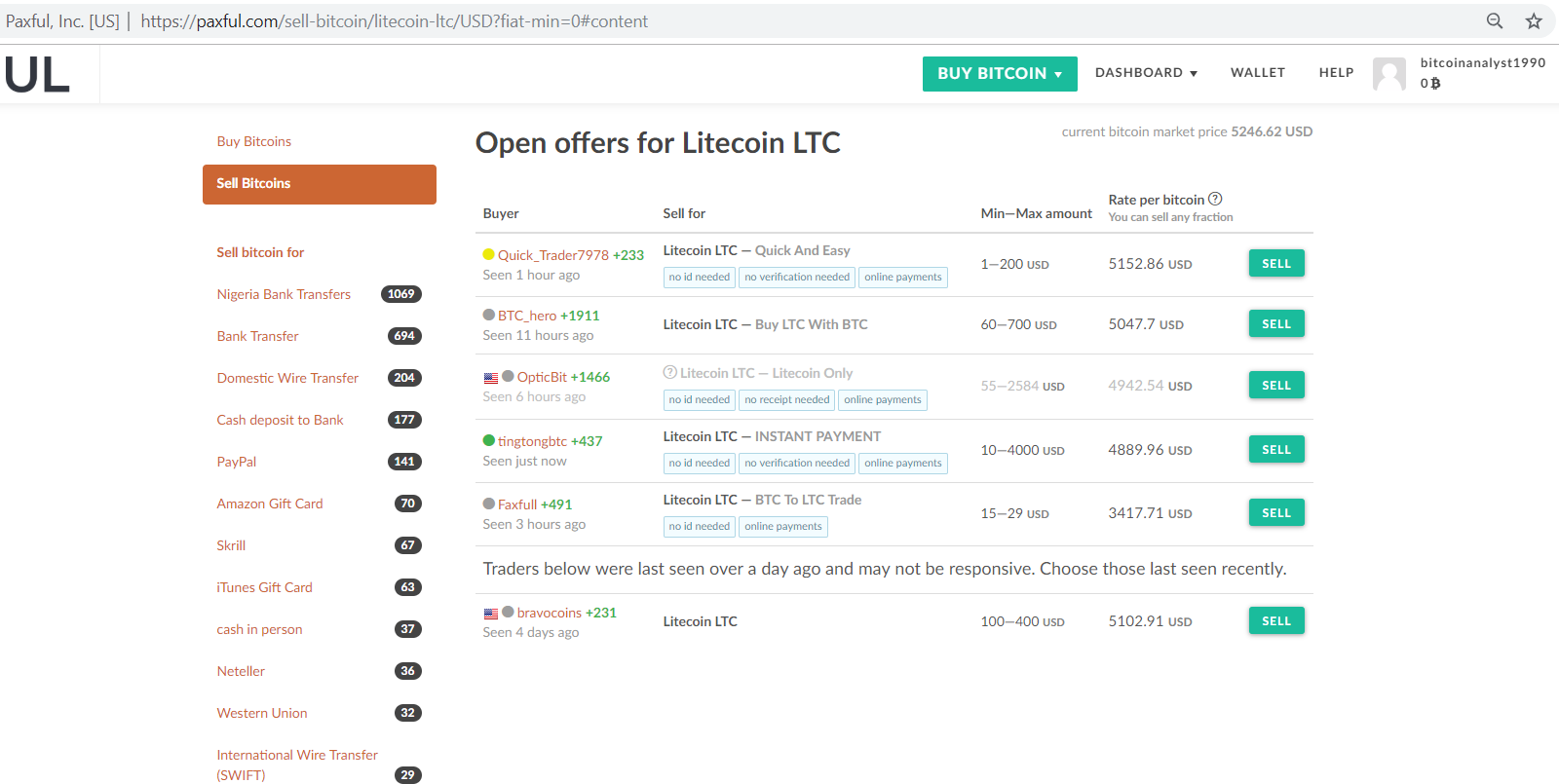Select iTunes Gift Card method
The image size is (1559, 784).
(x=264, y=587)
